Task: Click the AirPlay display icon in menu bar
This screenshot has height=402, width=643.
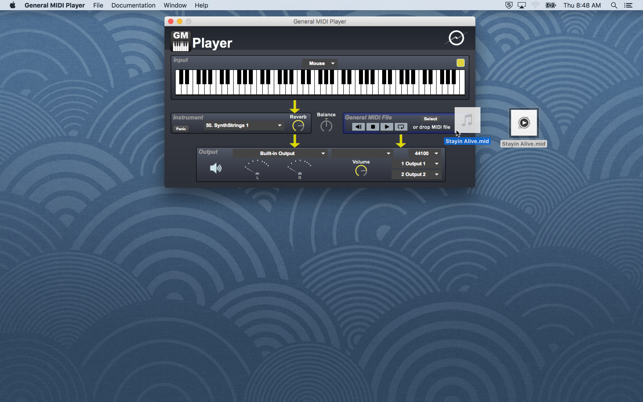Action: 522,5
